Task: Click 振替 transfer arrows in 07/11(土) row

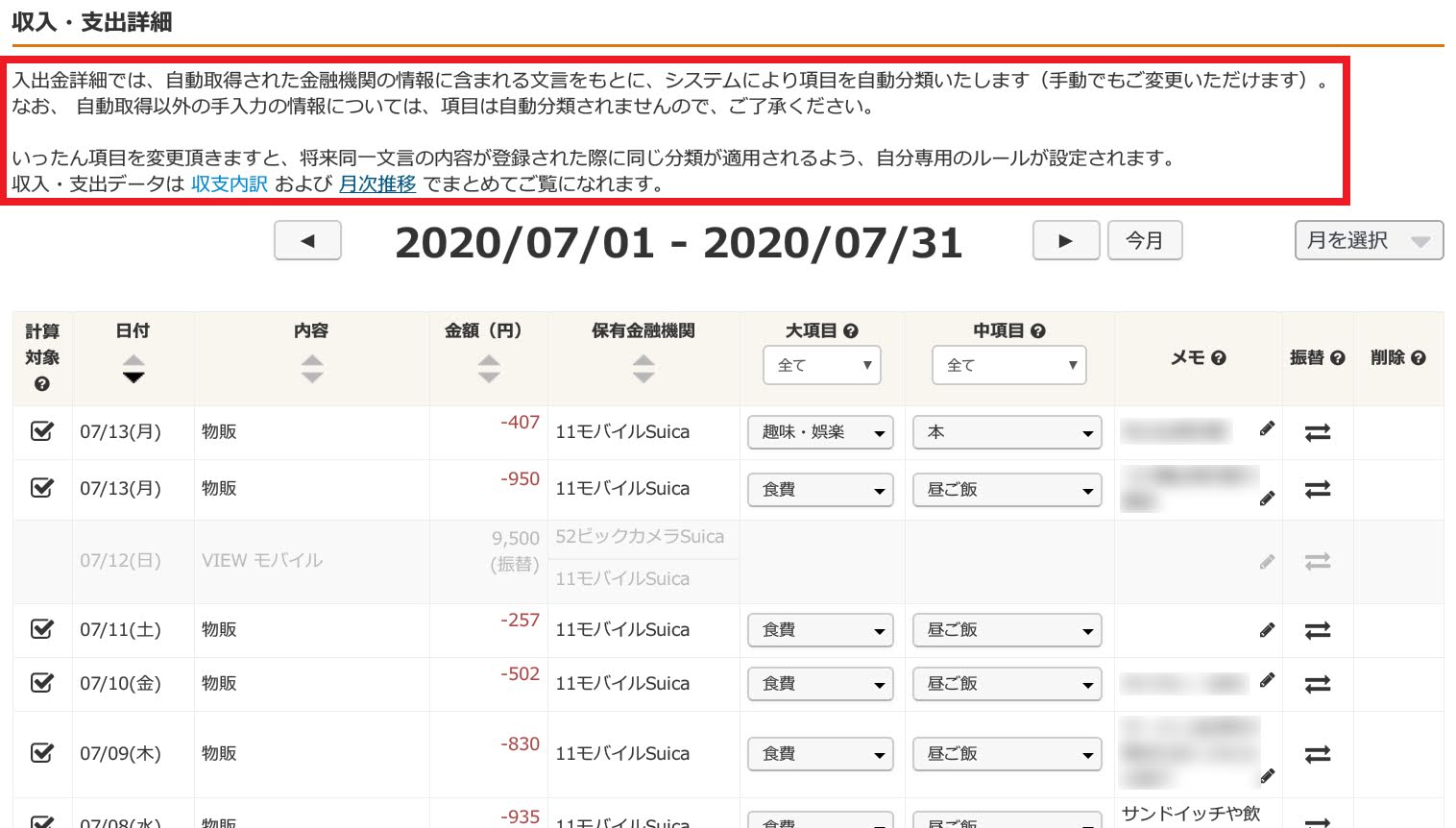Action: tap(1318, 631)
